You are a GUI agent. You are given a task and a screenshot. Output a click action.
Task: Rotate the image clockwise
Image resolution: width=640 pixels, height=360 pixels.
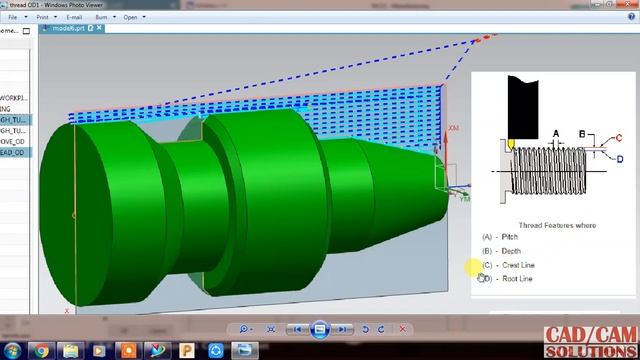point(381,329)
